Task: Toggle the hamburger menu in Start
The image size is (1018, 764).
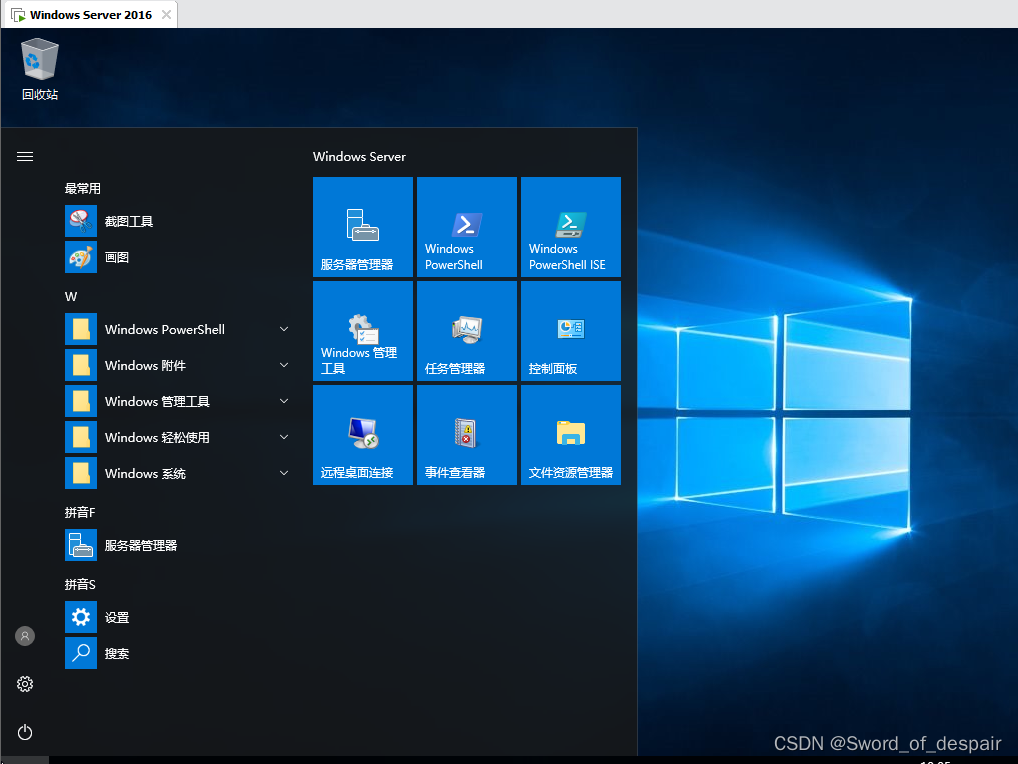Action: click(x=25, y=156)
